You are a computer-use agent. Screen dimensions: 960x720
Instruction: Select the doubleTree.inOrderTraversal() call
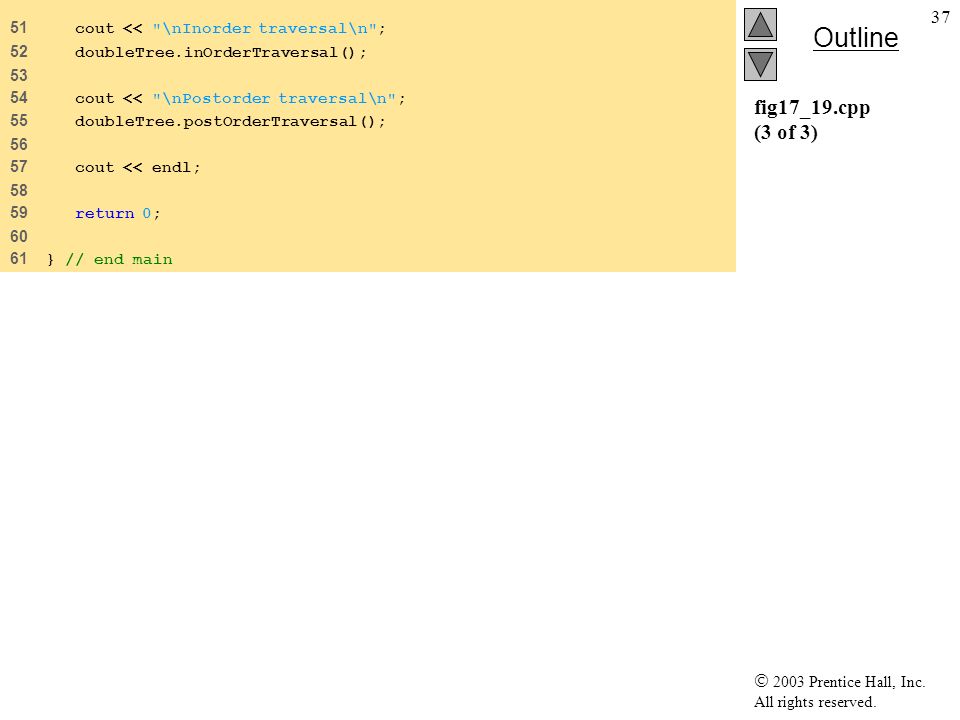coord(220,53)
